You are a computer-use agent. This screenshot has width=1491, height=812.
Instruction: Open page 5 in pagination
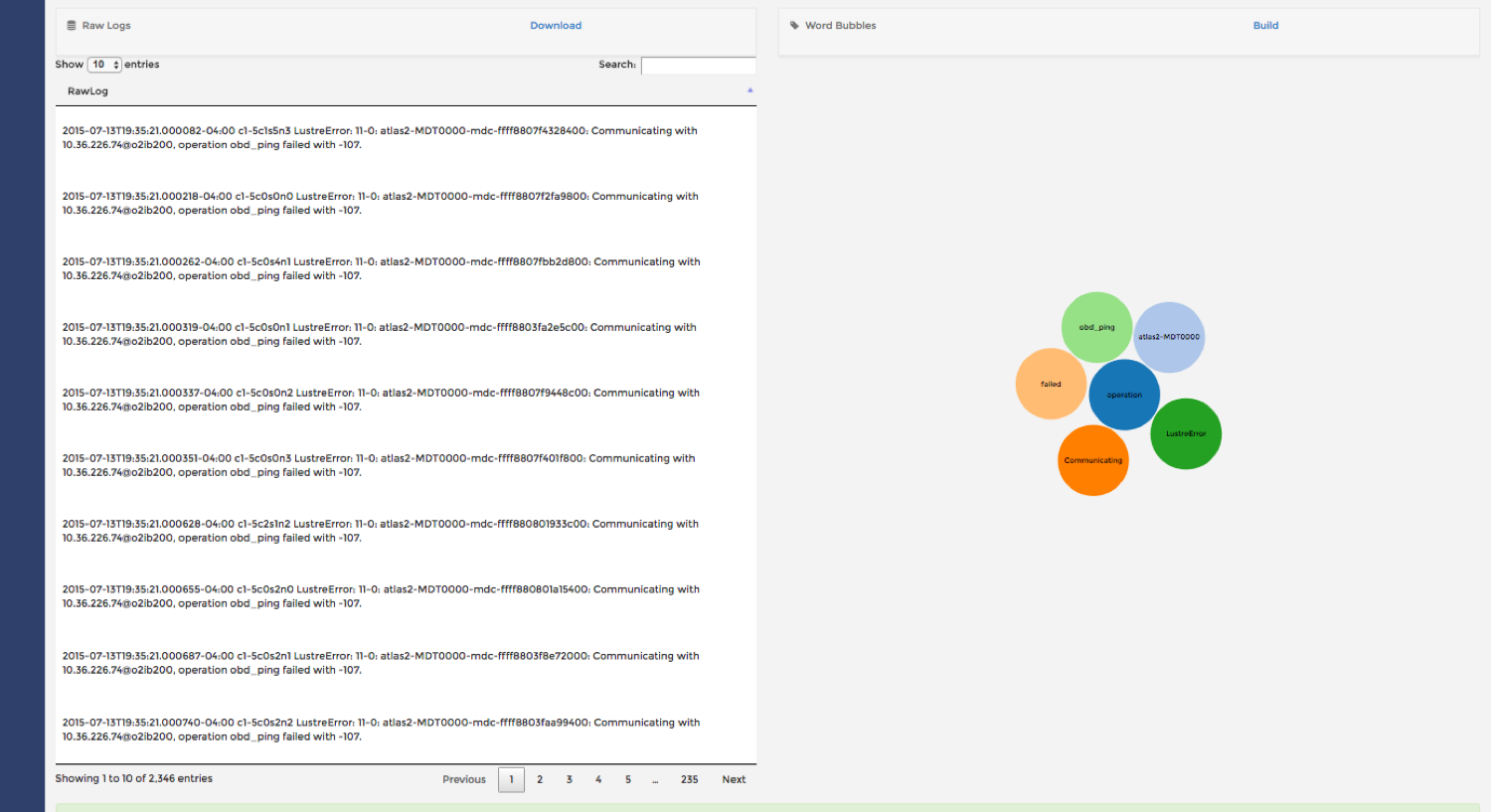[x=628, y=779]
